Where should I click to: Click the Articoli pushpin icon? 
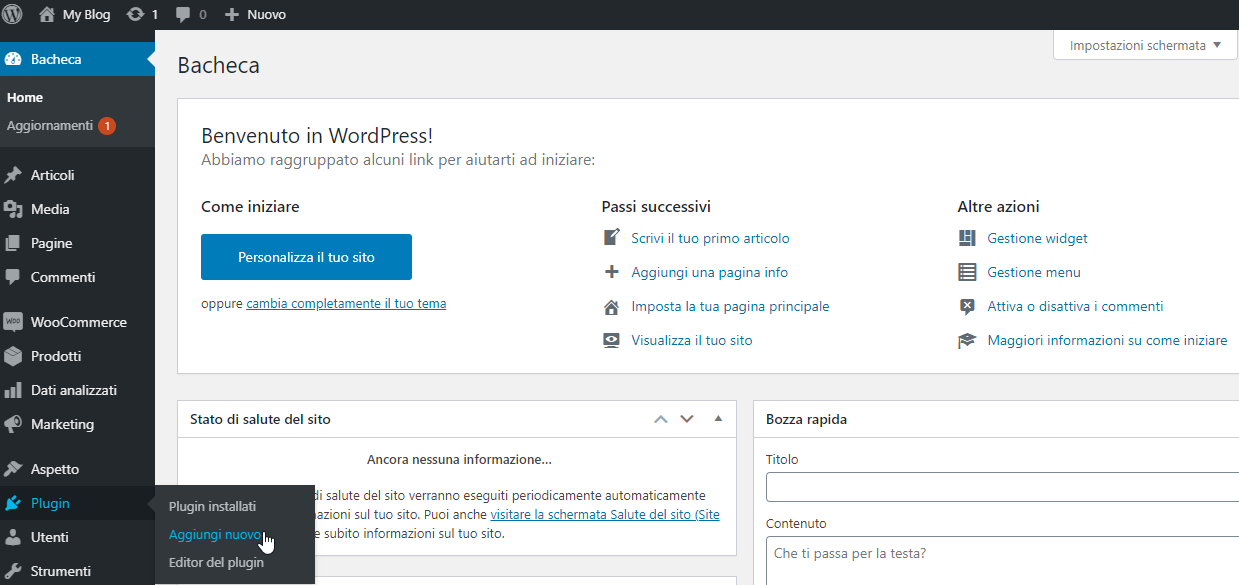(13, 175)
